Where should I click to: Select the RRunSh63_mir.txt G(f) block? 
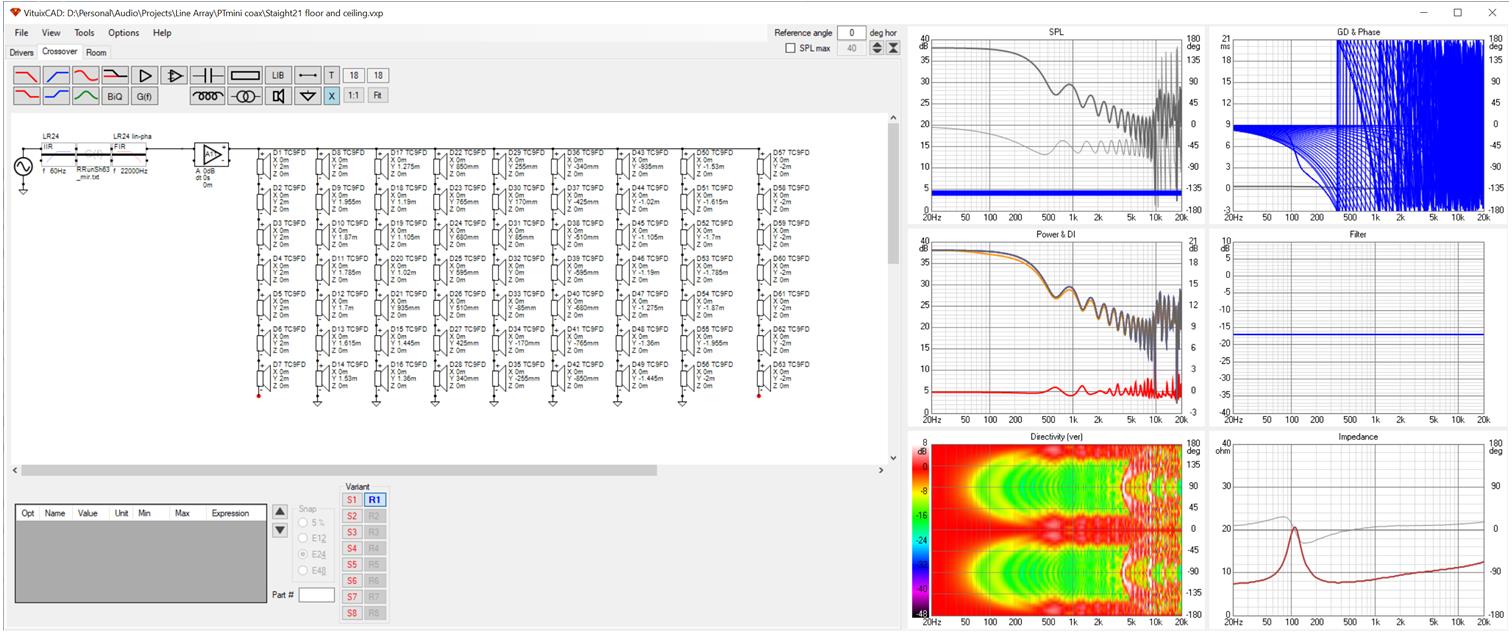pyautogui.click(x=94, y=152)
